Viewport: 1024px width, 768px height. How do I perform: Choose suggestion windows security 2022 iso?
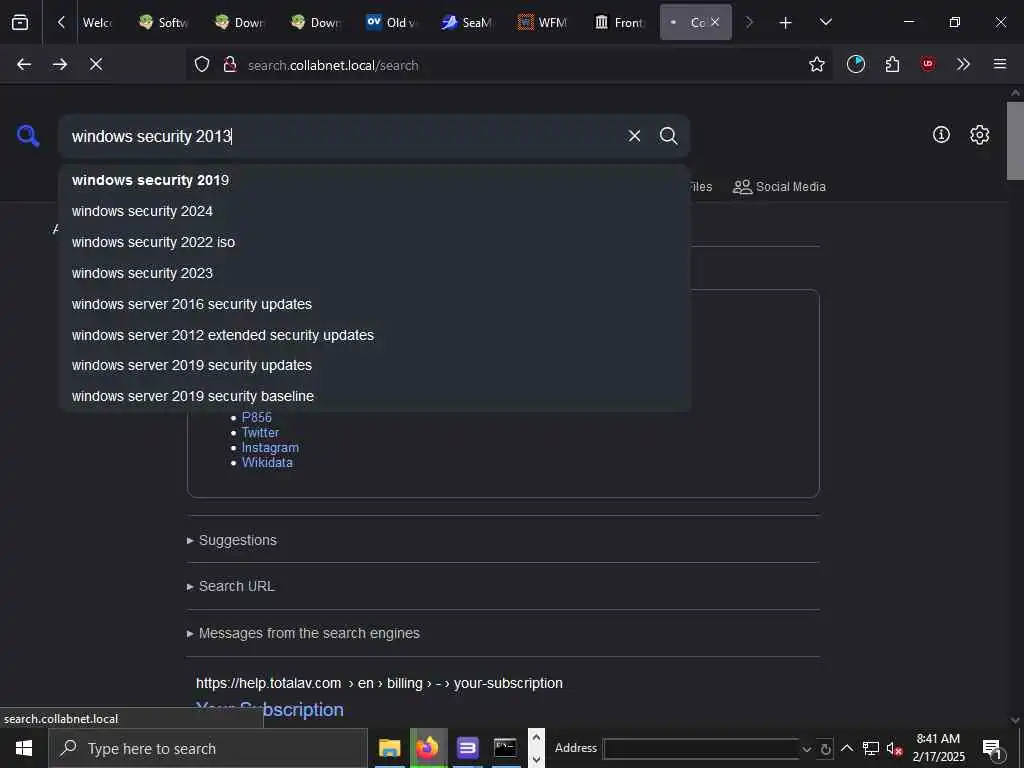[375, 242]
